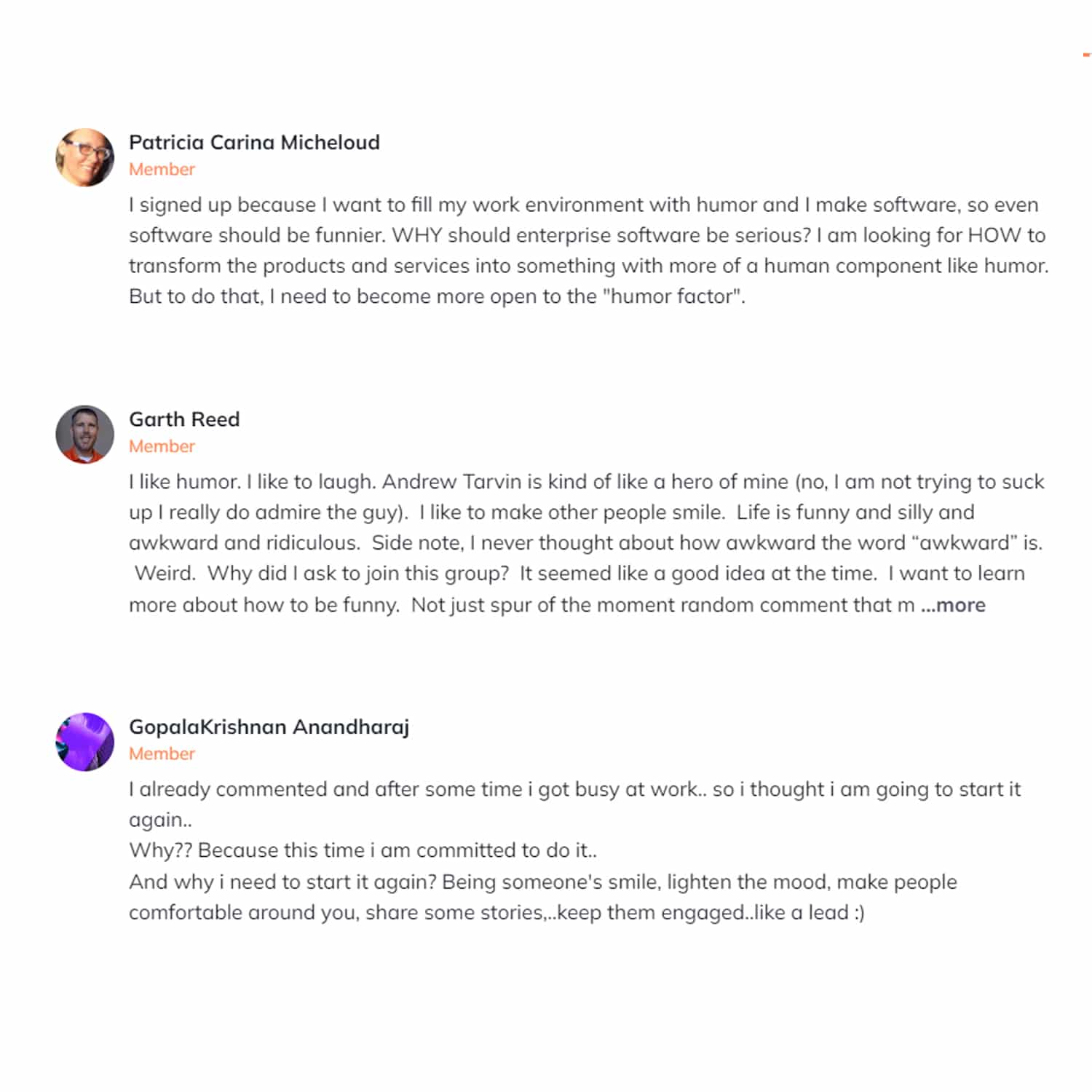Open Patricia Carina Micheloud's profile picture

click(x=84, y=157)
